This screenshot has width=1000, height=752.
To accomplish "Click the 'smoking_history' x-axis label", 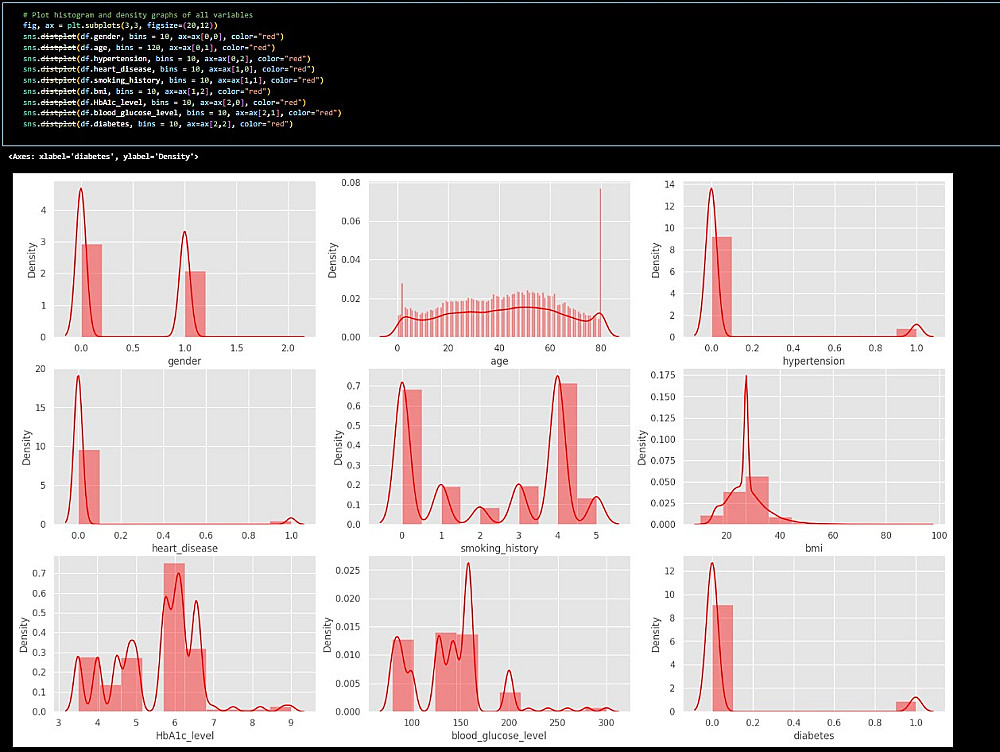I will coord(499,548).
